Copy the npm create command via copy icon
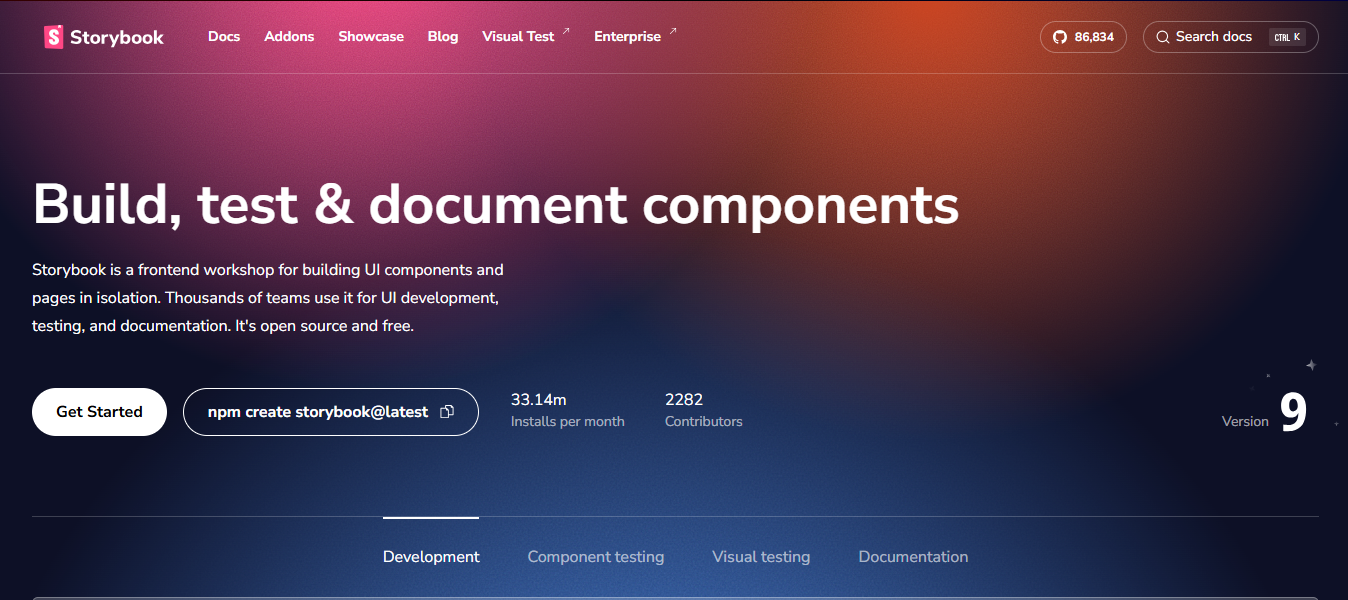 (x=447, y=412)
